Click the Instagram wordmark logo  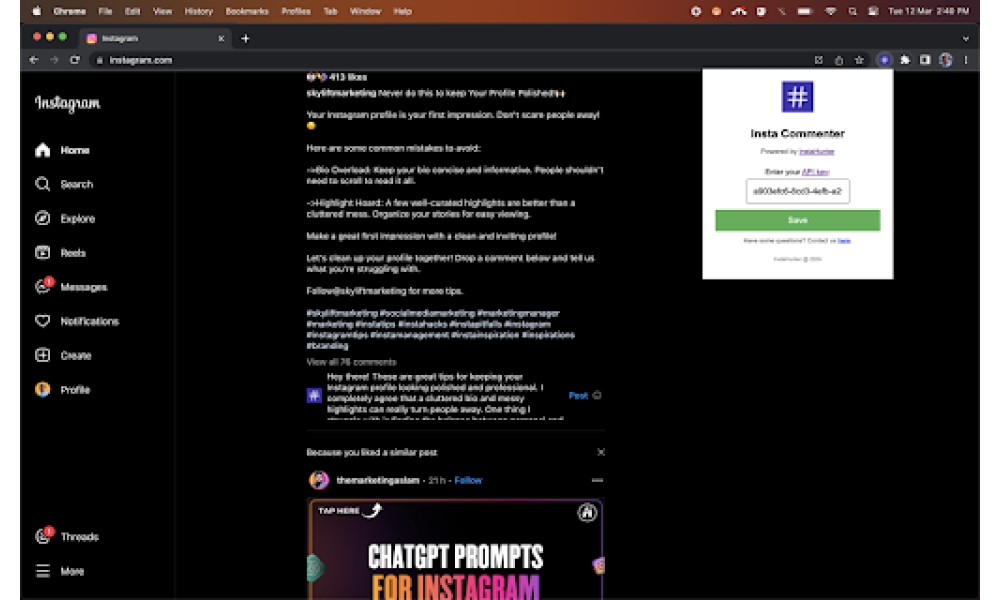point(68,103)
